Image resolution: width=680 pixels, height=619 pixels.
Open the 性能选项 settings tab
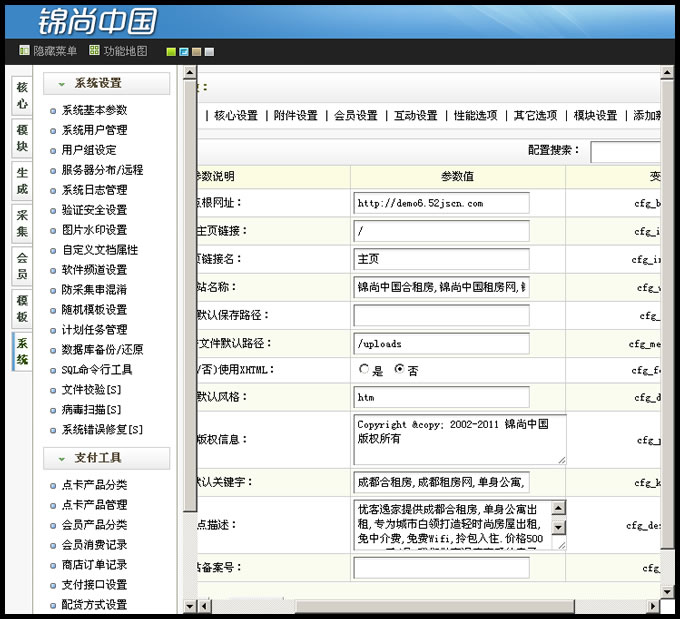tap(474, 116)
